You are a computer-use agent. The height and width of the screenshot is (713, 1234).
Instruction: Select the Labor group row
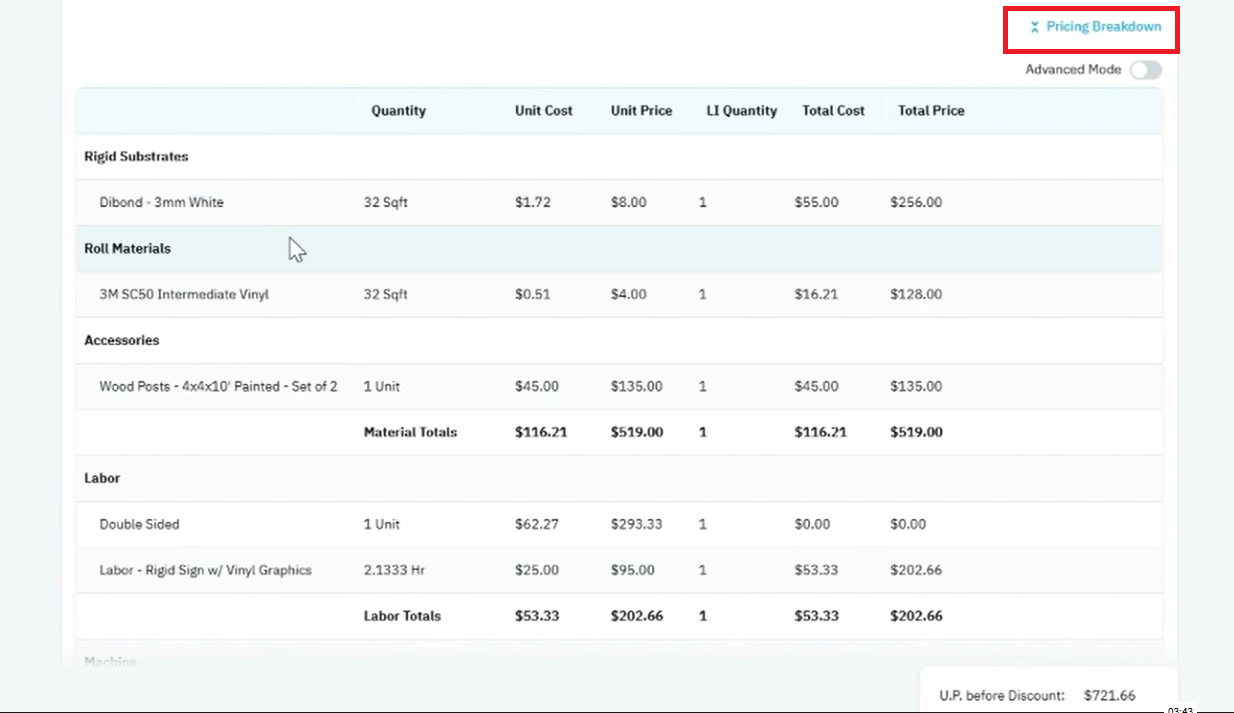(x=619, y=479)
